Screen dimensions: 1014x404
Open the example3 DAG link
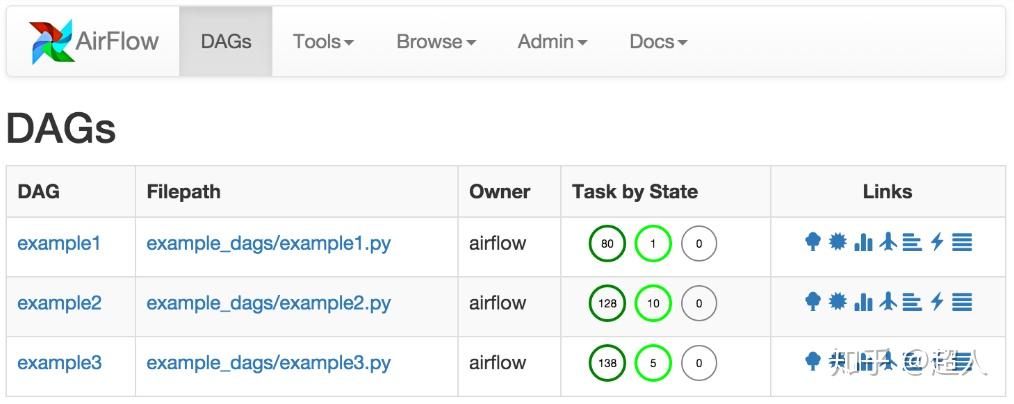(59, 363)
